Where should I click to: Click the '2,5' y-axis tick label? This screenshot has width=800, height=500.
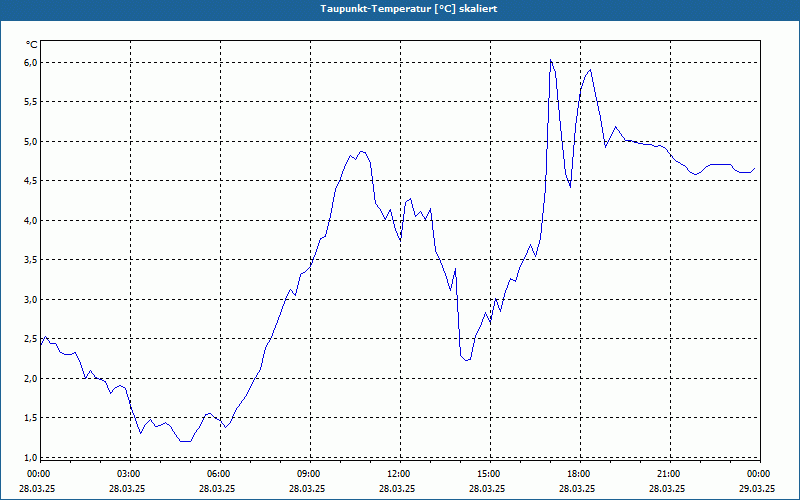click(31, 339)
